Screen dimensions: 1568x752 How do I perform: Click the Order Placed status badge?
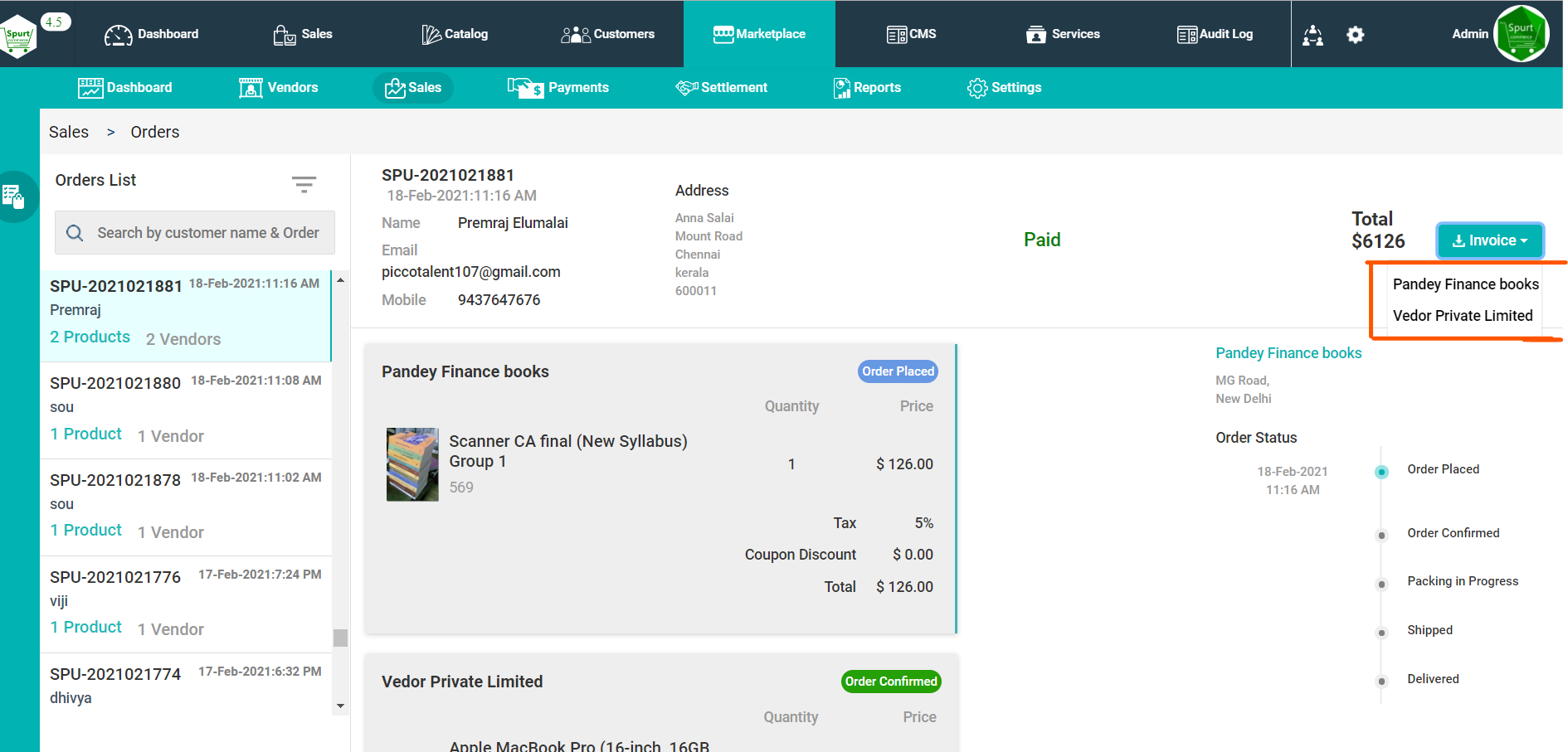pos(898,371)
